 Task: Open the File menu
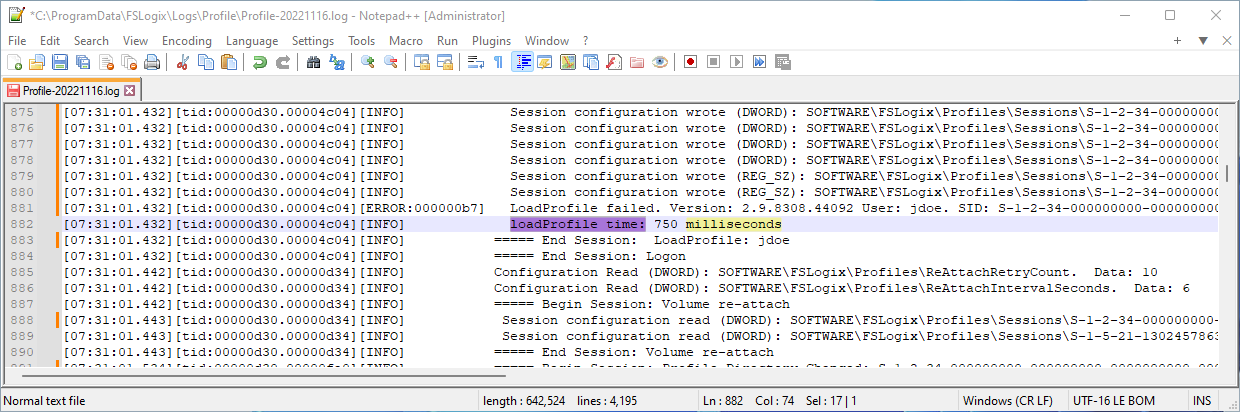(x=17, y=40)
